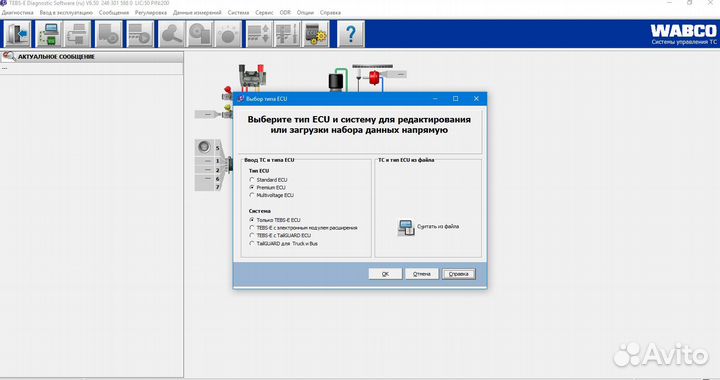Screen dimensions: 720x380
Task: Open the Диагностика menu
Action: tap(18, 13)
